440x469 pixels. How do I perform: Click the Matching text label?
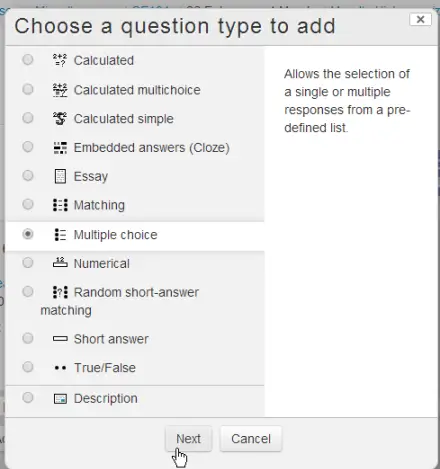[99, 205]
